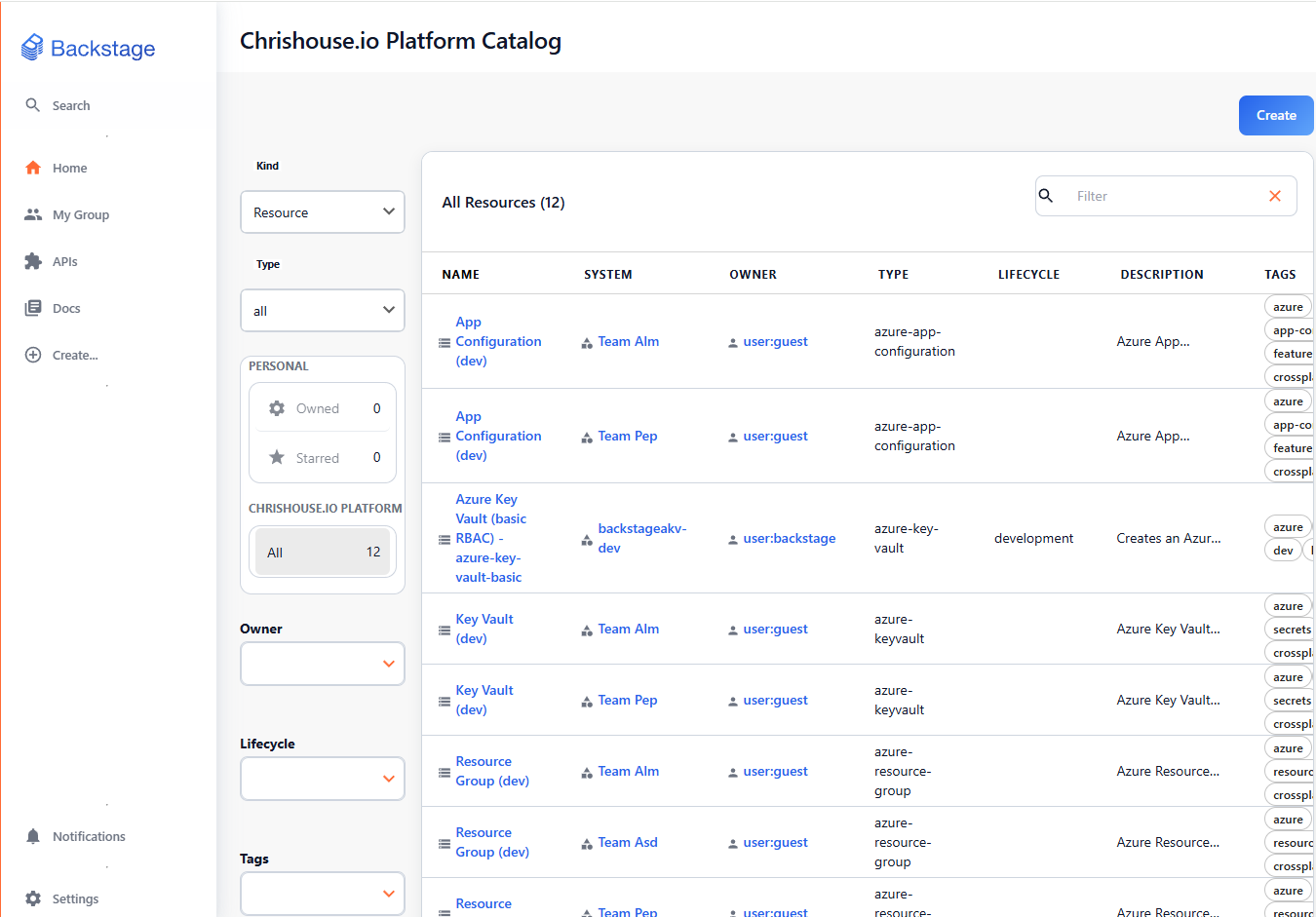Click the Create... plus icon in sidebar
This screenshot has height=917, width=1316.
[x=33, y=355]
